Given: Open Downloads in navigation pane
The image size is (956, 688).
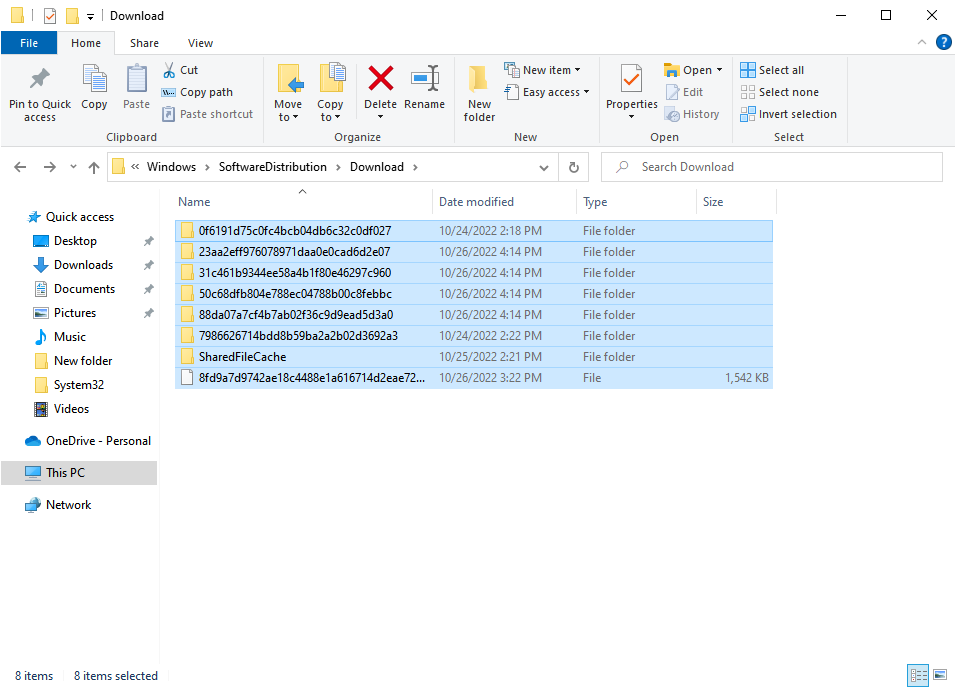Looking at the screenshot, I should (x=84, y=265).
